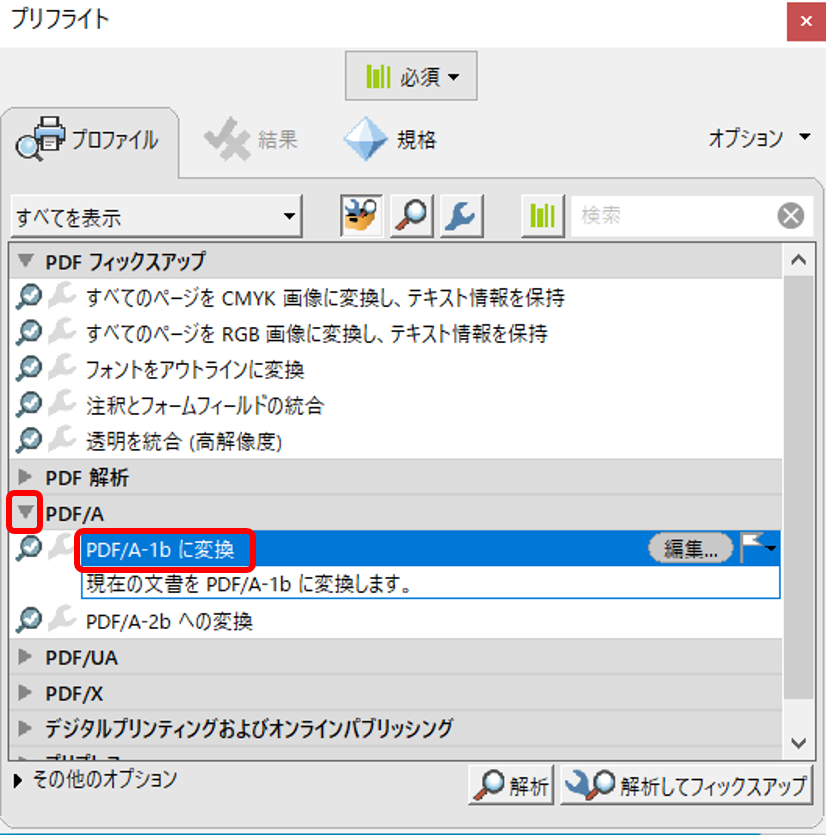Click the scroll down arrow in profile list
This screenshot has width=826, height=835.
[x=797, y=742]
